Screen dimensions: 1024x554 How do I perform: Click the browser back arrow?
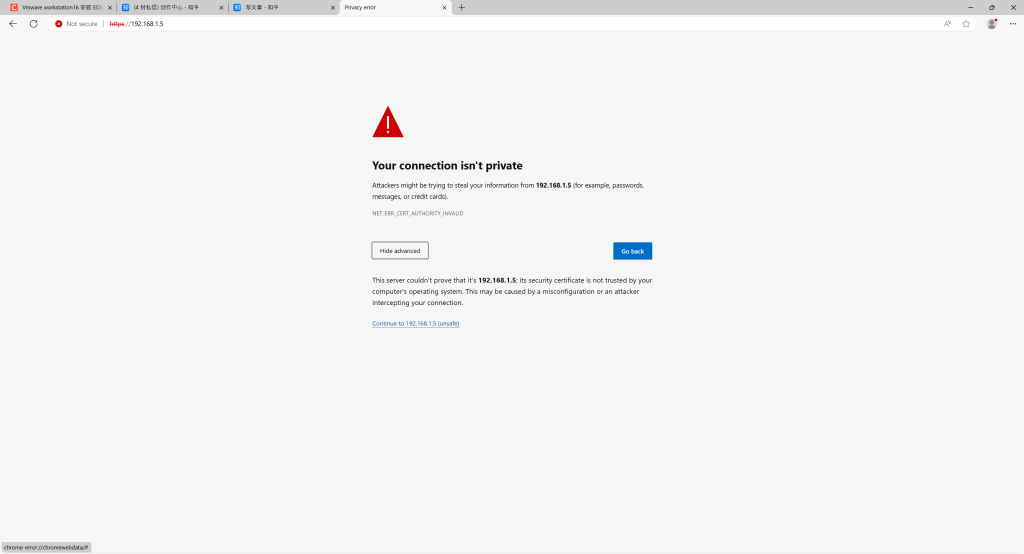13,23
